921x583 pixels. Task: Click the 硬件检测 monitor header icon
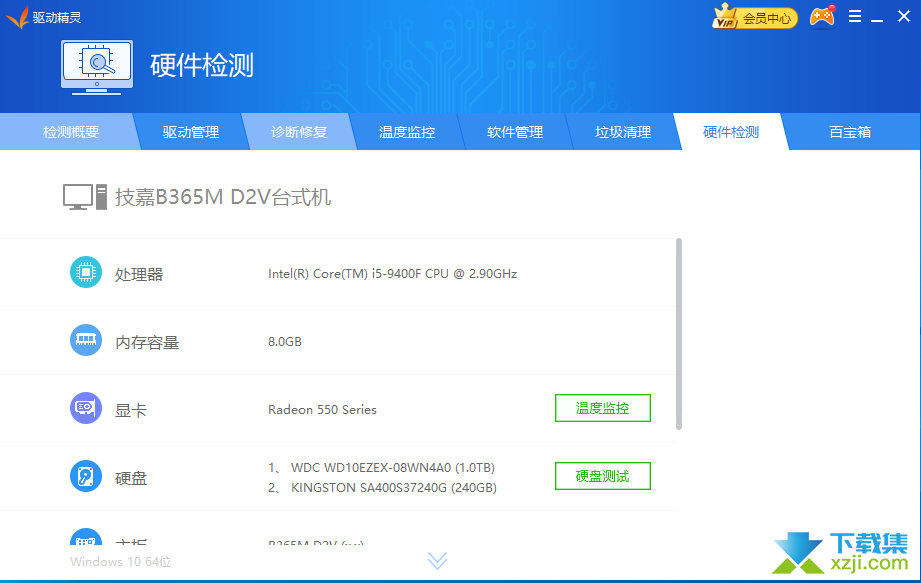97,67
